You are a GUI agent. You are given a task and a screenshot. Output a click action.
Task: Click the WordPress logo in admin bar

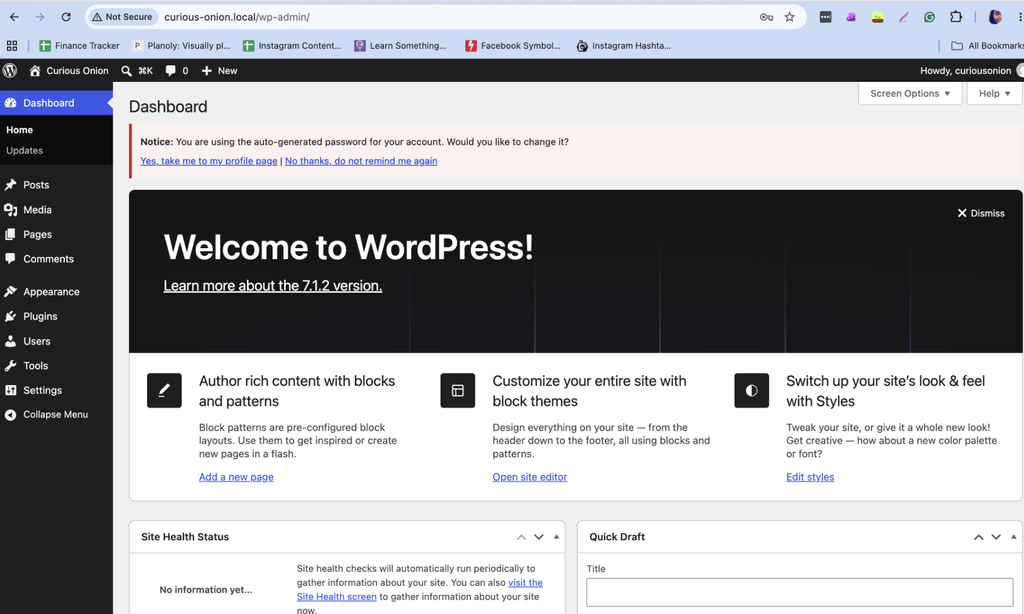pyautogui.click(x=10, y=71)
